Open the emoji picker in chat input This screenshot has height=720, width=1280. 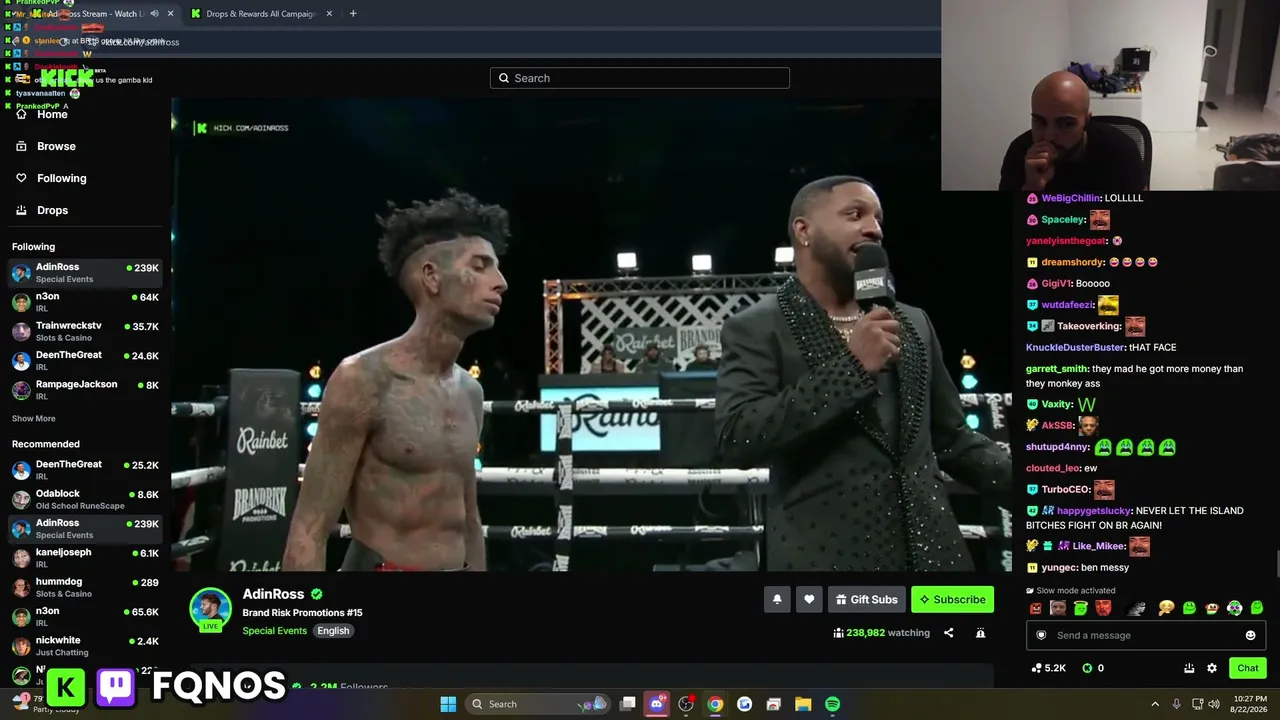[1250, 635]
